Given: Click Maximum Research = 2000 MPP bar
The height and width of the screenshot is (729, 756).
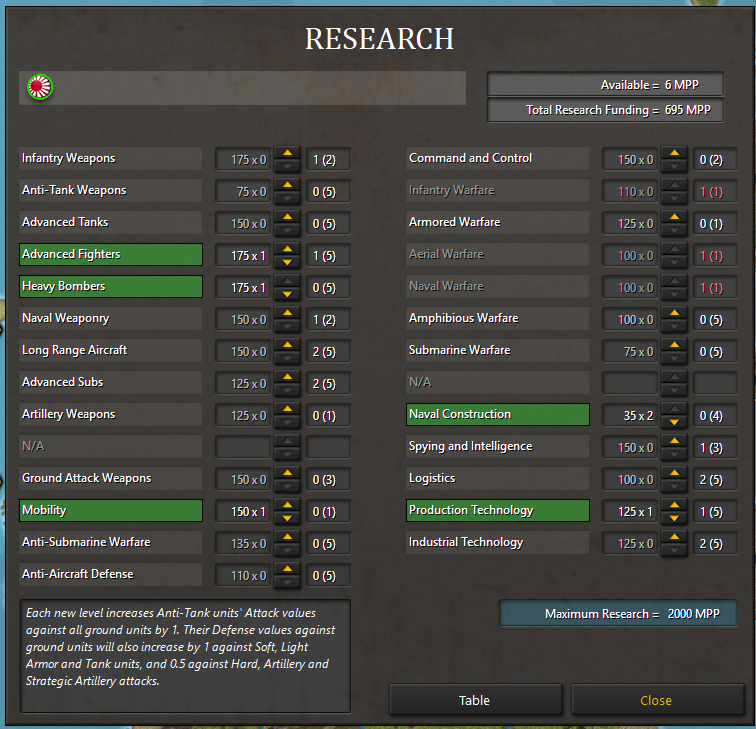Looking at the screenshot, I should (x=619, y=613).
